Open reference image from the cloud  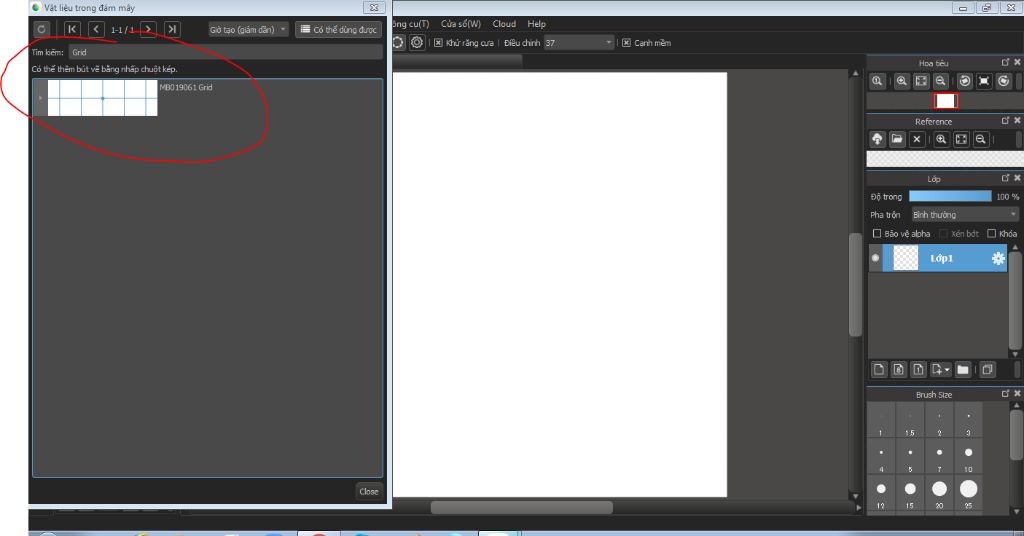(877, 139)
